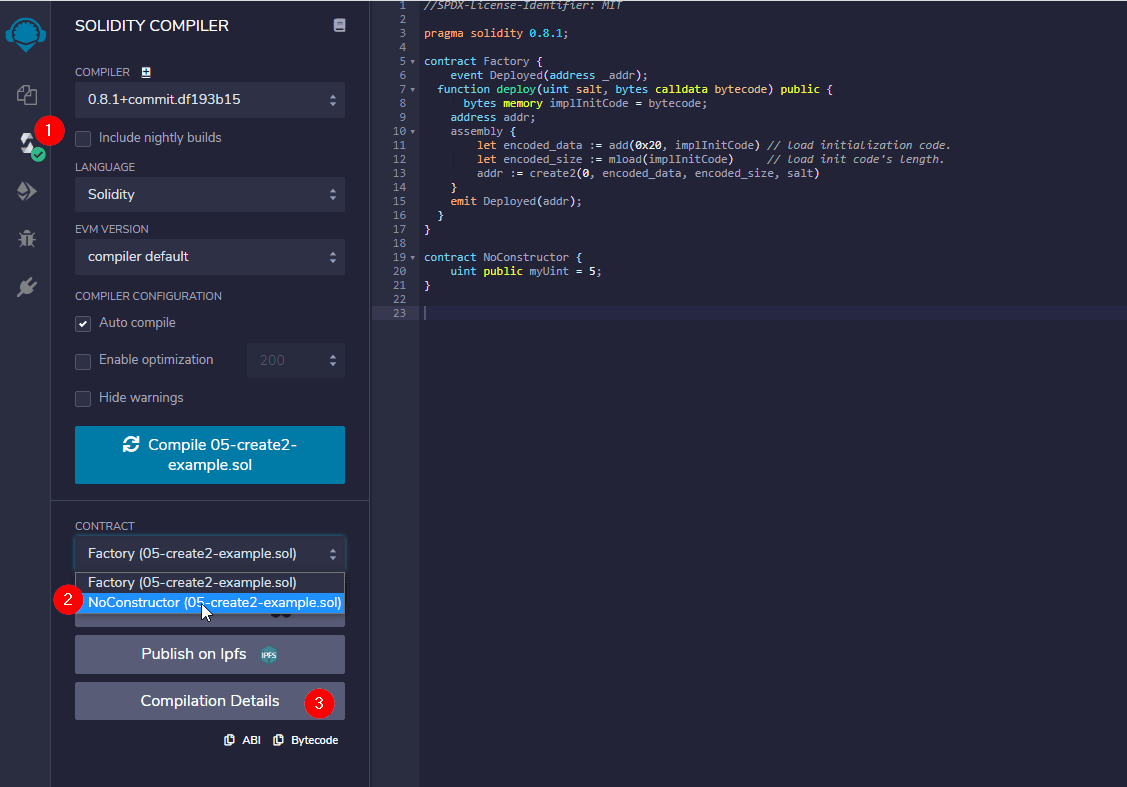
Task: Click the Publish on Ipfs button
Action: [210, 654]
